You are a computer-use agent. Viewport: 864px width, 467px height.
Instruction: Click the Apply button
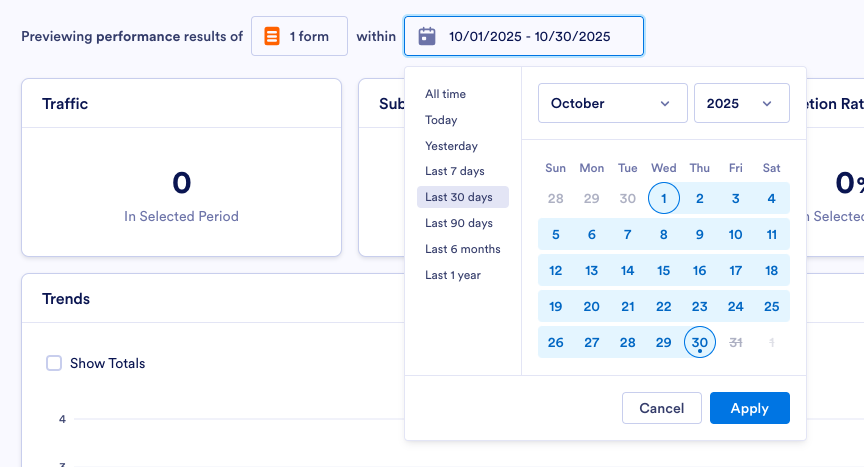(749, 408)
